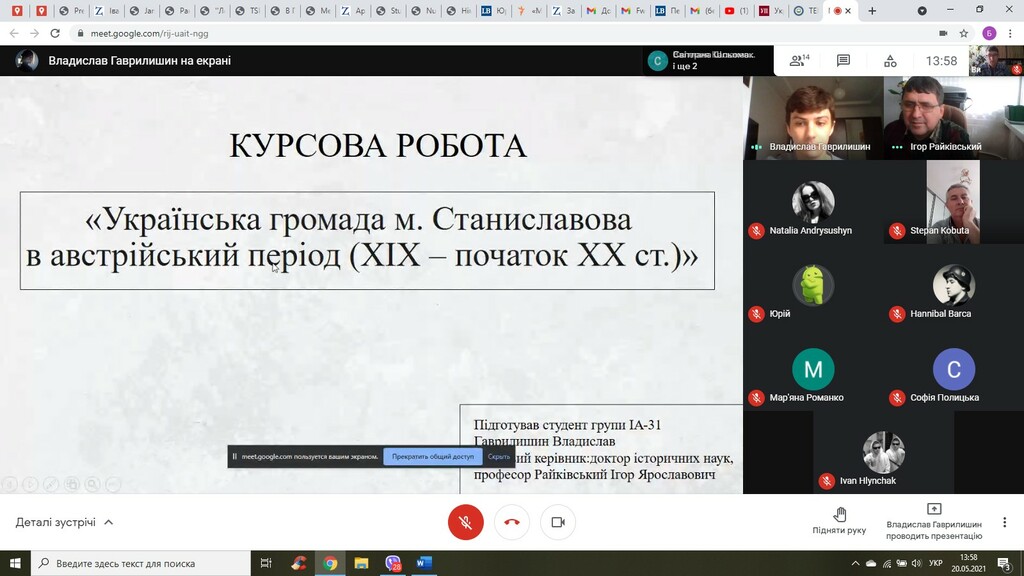The height and width of the screenshot is (576, 1024).
Task: Click the browser reload page icon
Action: (x=55, y=33)
